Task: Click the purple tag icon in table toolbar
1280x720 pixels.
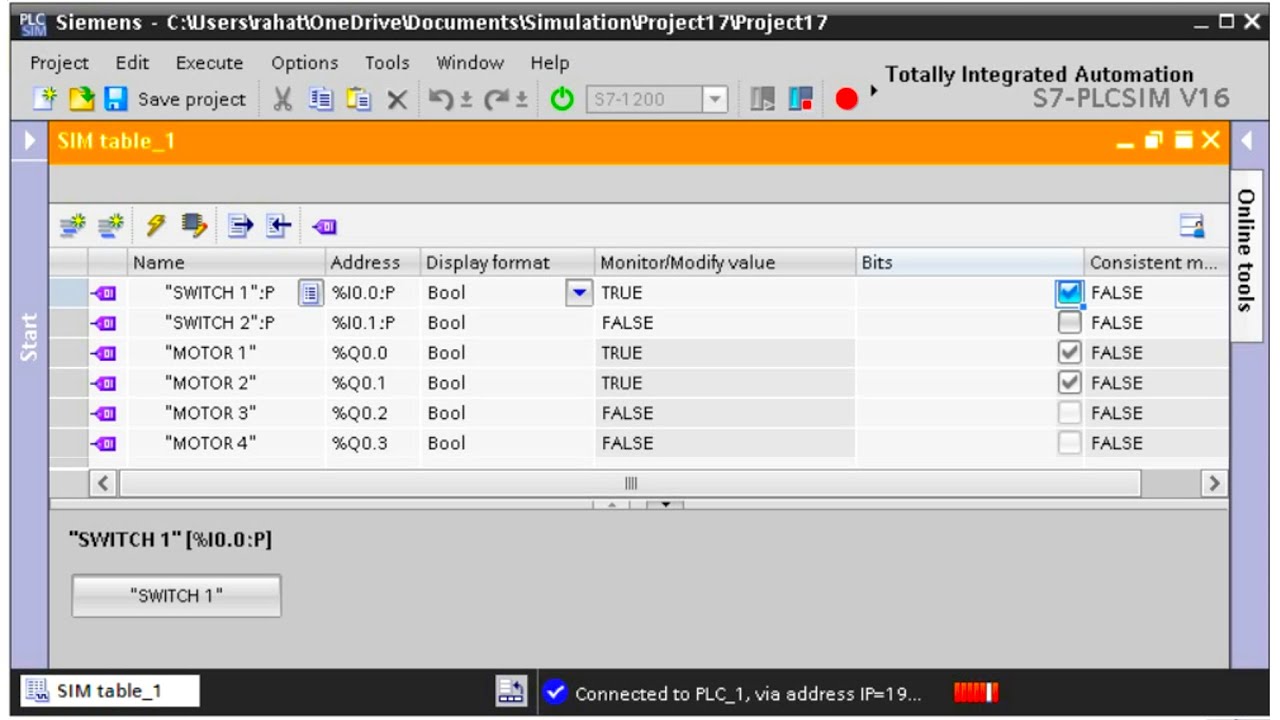Action: tap(325, 227)
